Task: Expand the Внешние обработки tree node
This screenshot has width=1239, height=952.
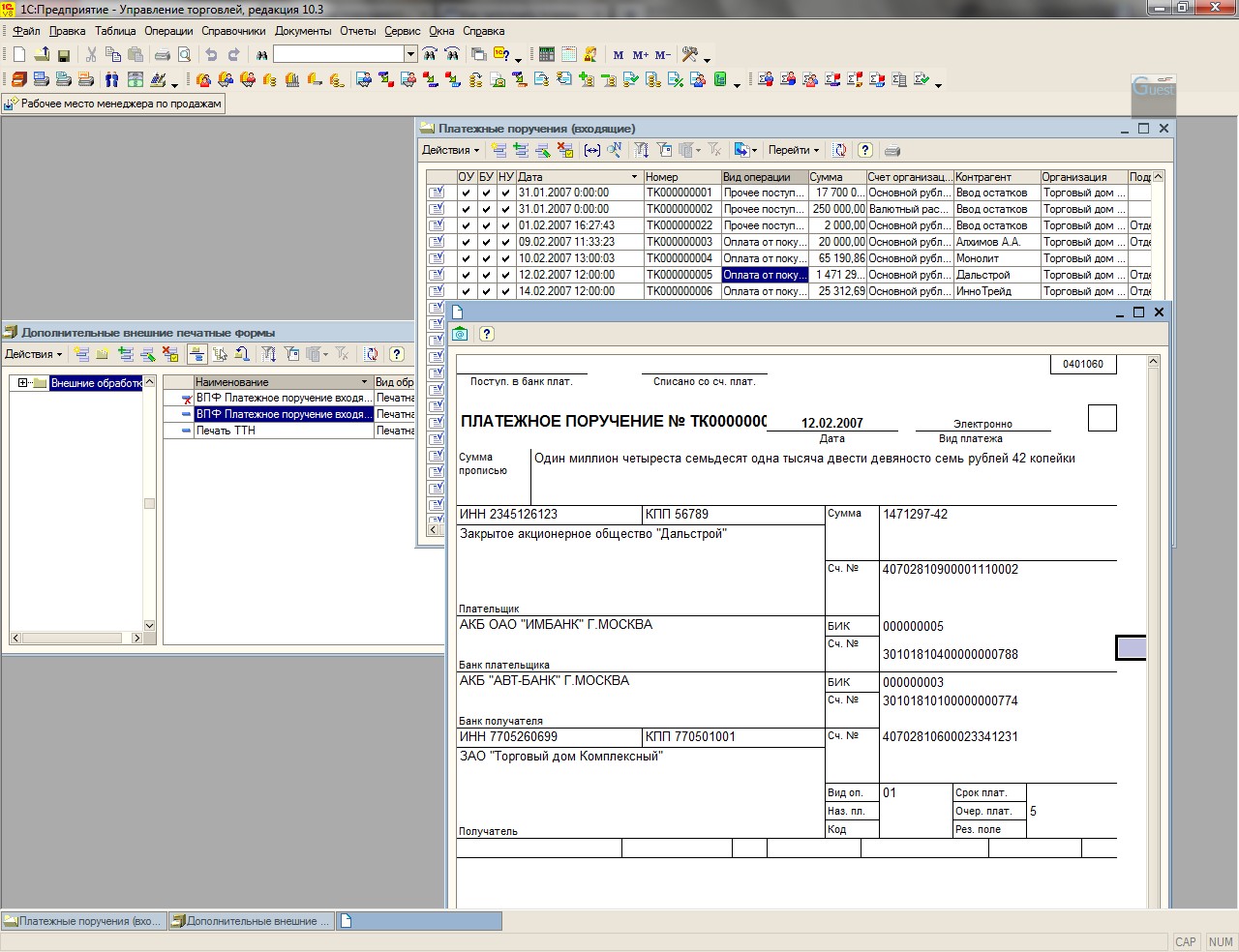Action: pyautogui.click(x=23, y=383)
